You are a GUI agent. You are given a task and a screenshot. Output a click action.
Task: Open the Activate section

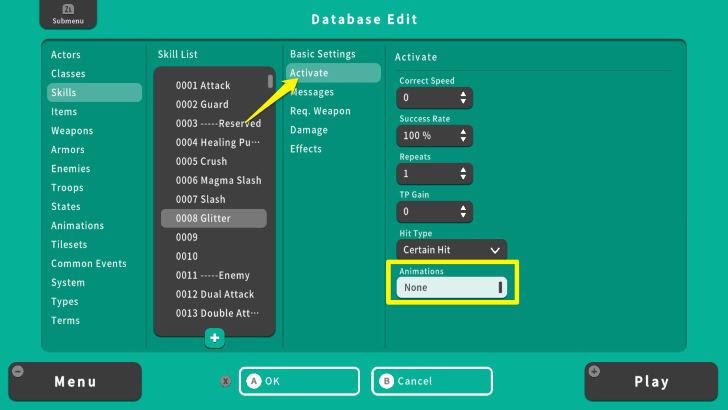pos(333,73)
